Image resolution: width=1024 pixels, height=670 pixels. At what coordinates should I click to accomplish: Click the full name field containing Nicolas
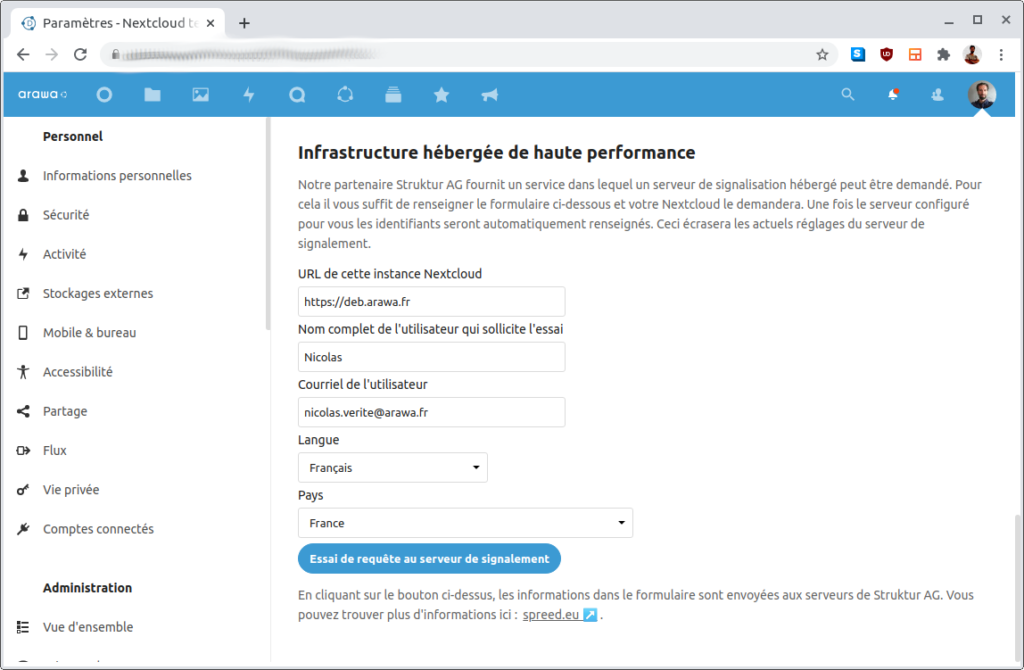click(431, 357)
